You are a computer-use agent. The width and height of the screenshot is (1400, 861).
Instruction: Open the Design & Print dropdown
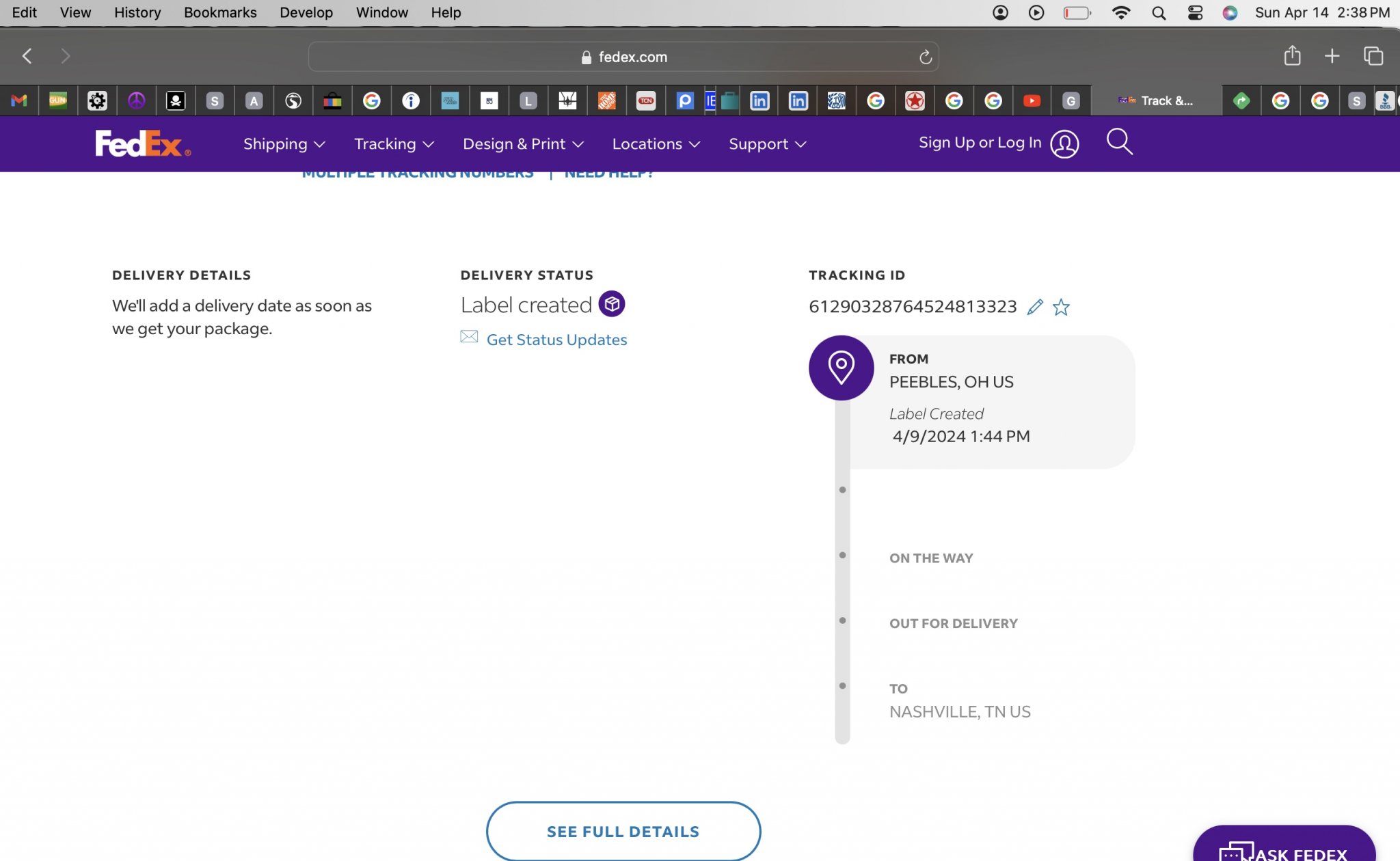coord(523,144)
